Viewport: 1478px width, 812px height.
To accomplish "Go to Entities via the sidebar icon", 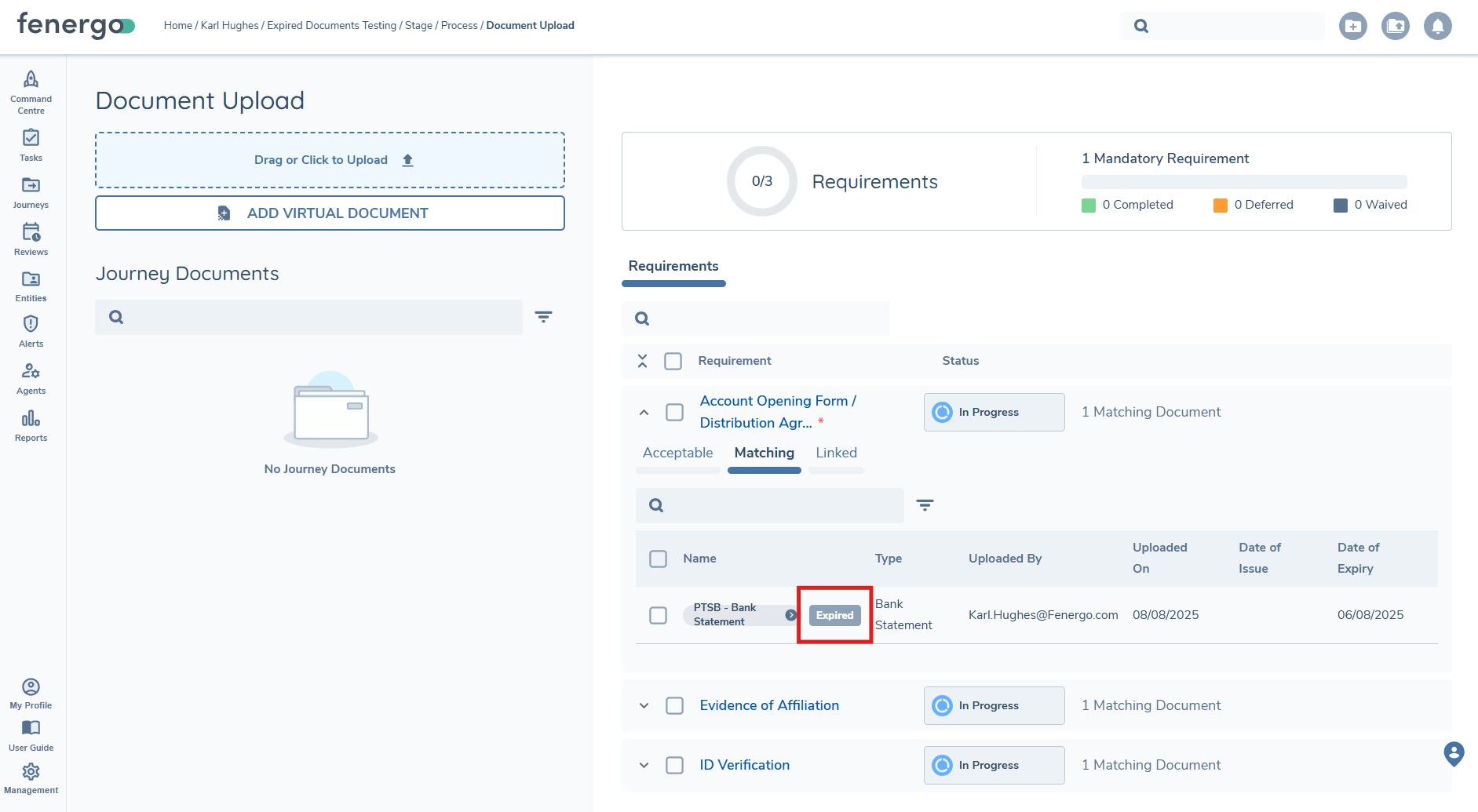I will coord(31,283).
